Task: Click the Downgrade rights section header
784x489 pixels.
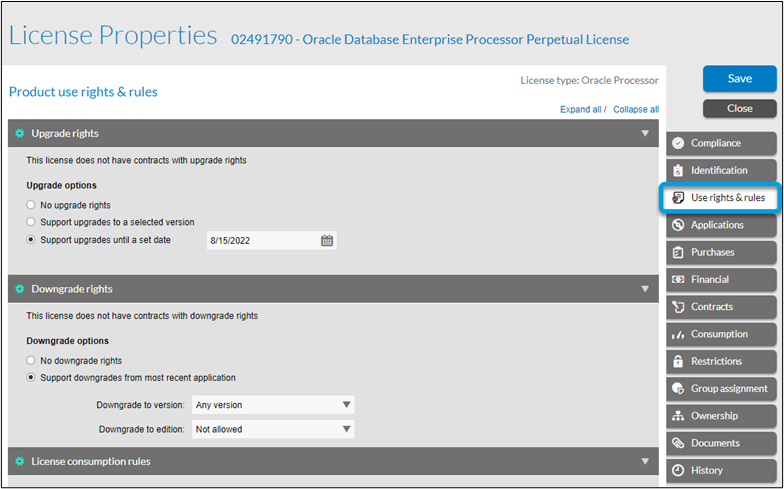Action: [x=333, y=289]
